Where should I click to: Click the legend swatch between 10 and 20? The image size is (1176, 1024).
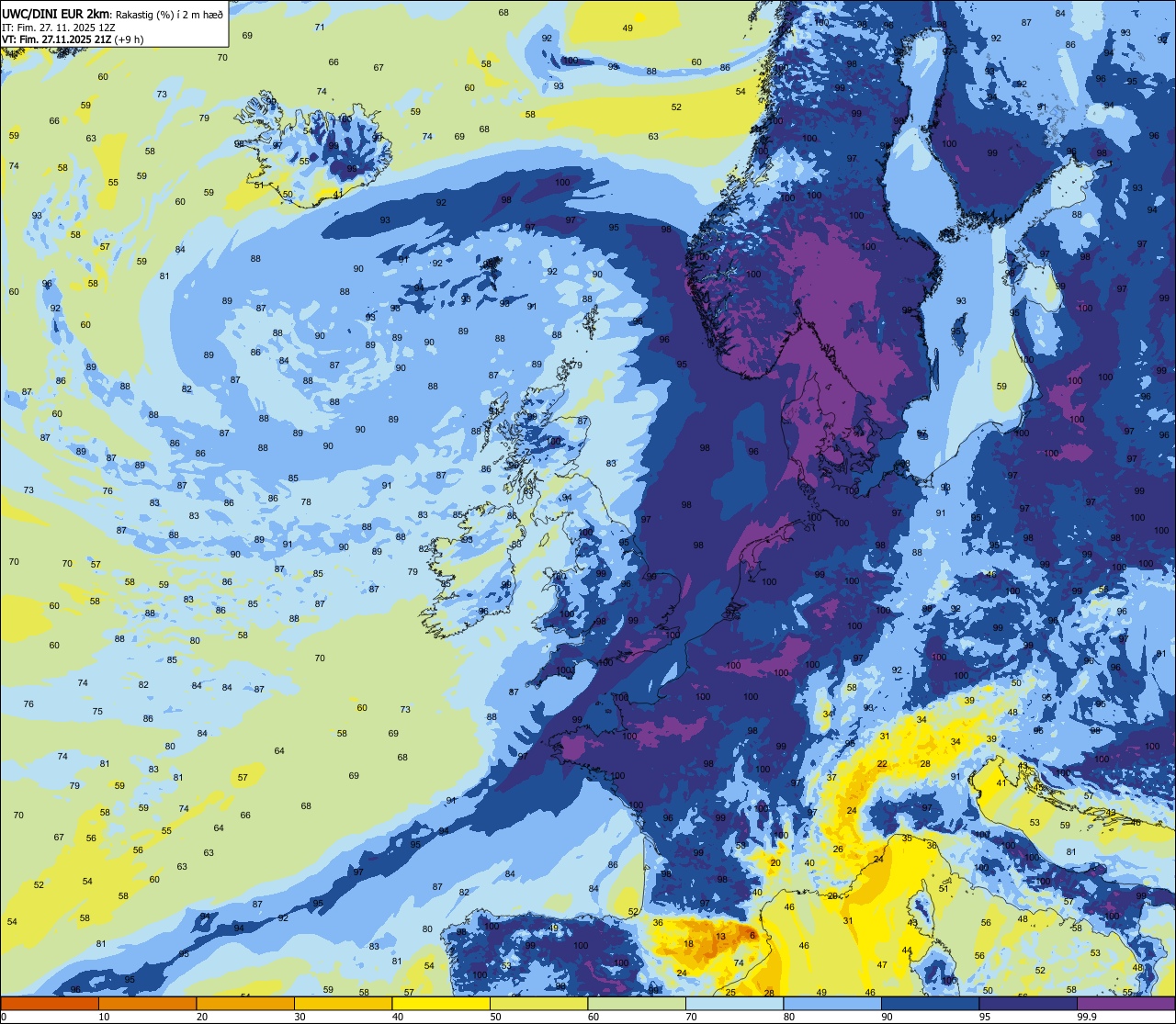coord(147,1003)
